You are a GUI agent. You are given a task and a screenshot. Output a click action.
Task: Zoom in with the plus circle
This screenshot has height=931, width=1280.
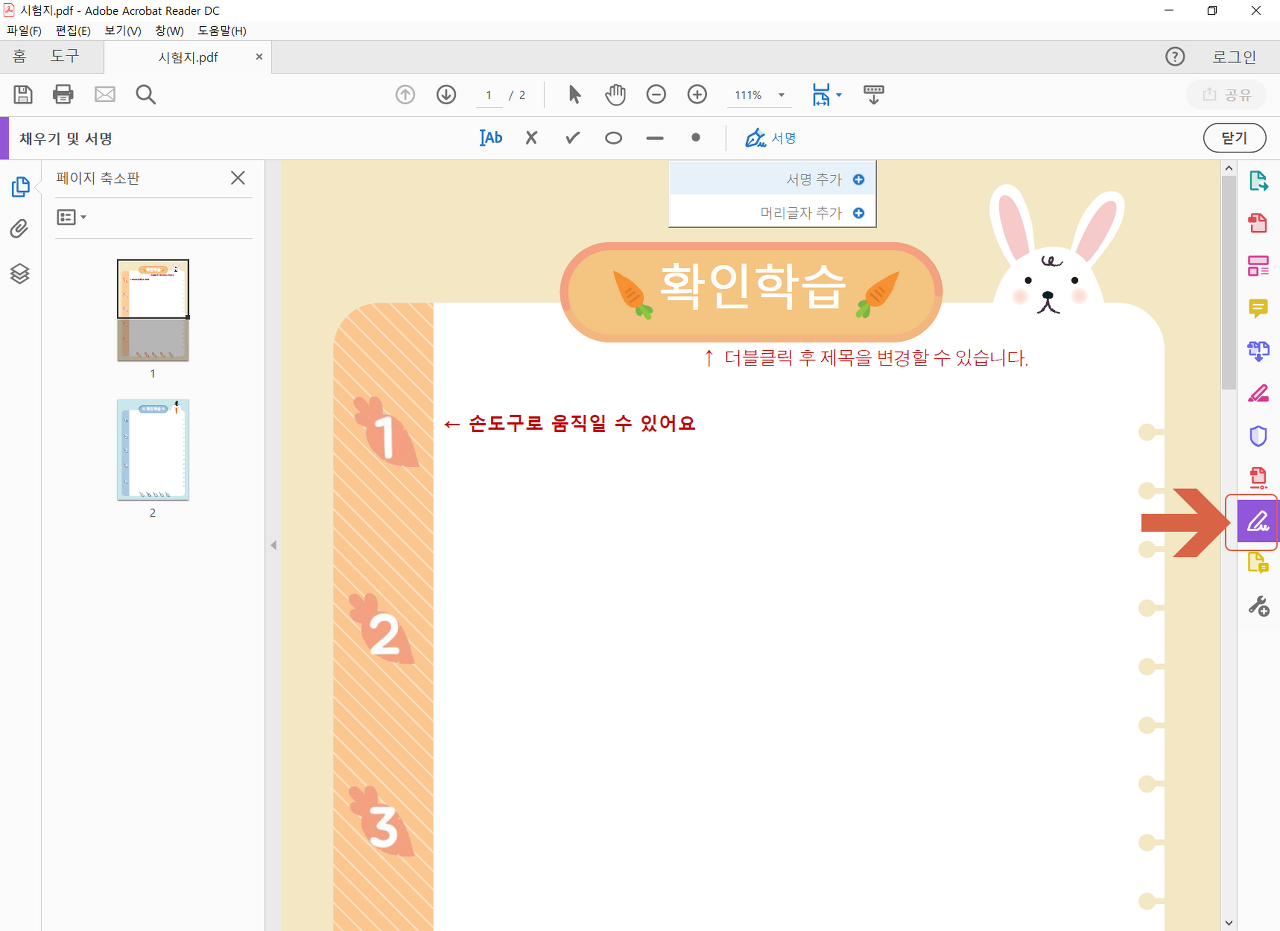(x=697, y=95)
